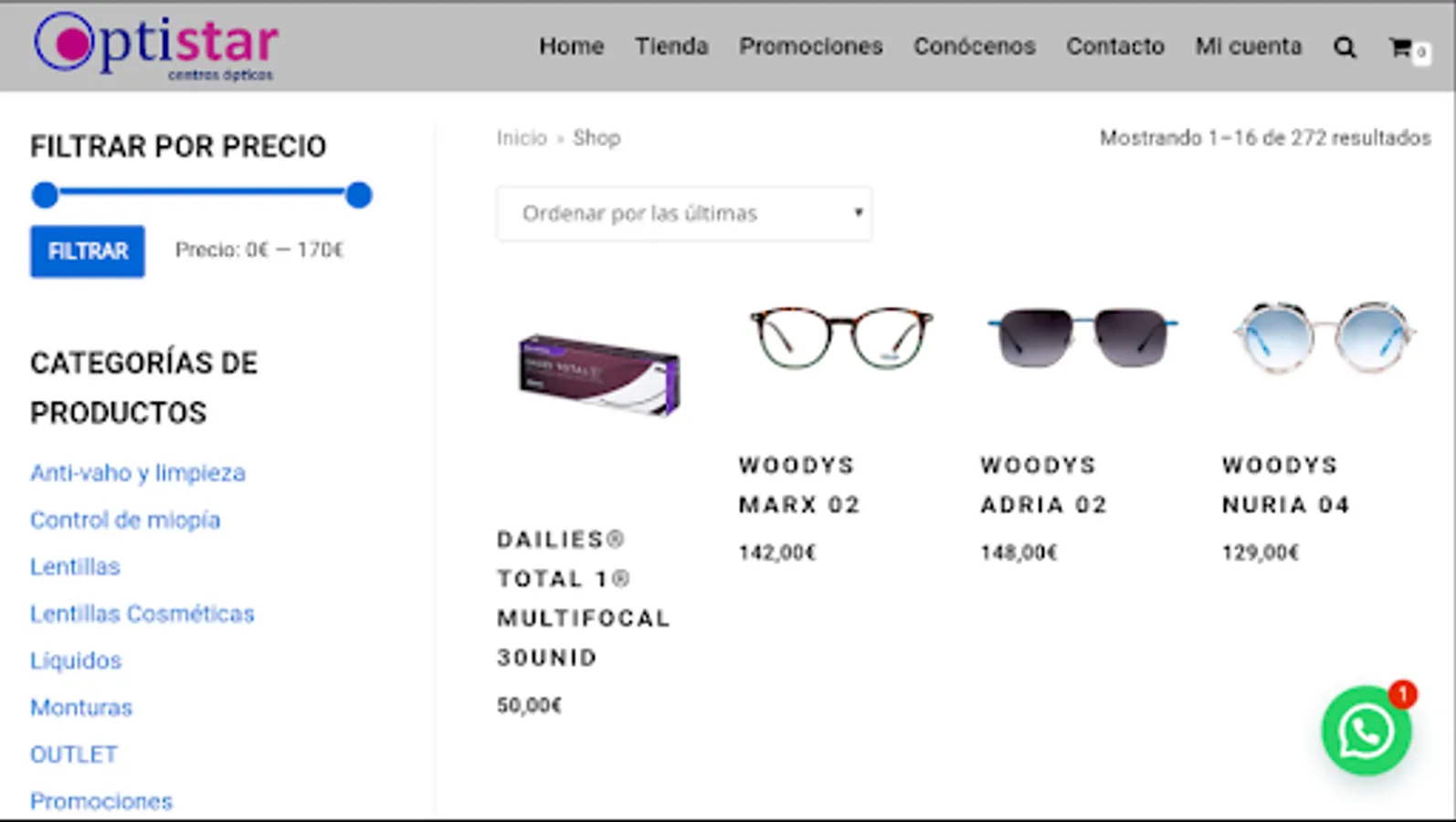Open the Dailies Total 1 product image
The width and height of the screenshot is (1456, 822).
click(x=599, y=374)
